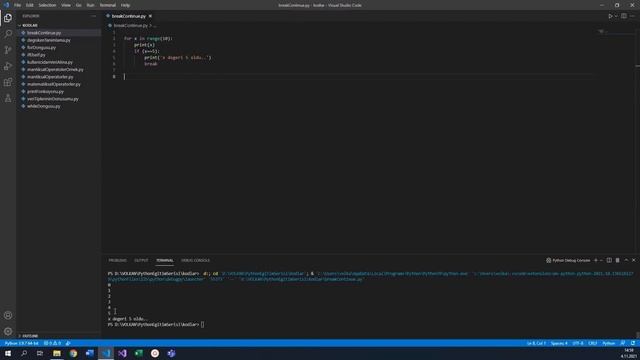
Task: Open the Extensions view
Action: [x=8, y=82]
